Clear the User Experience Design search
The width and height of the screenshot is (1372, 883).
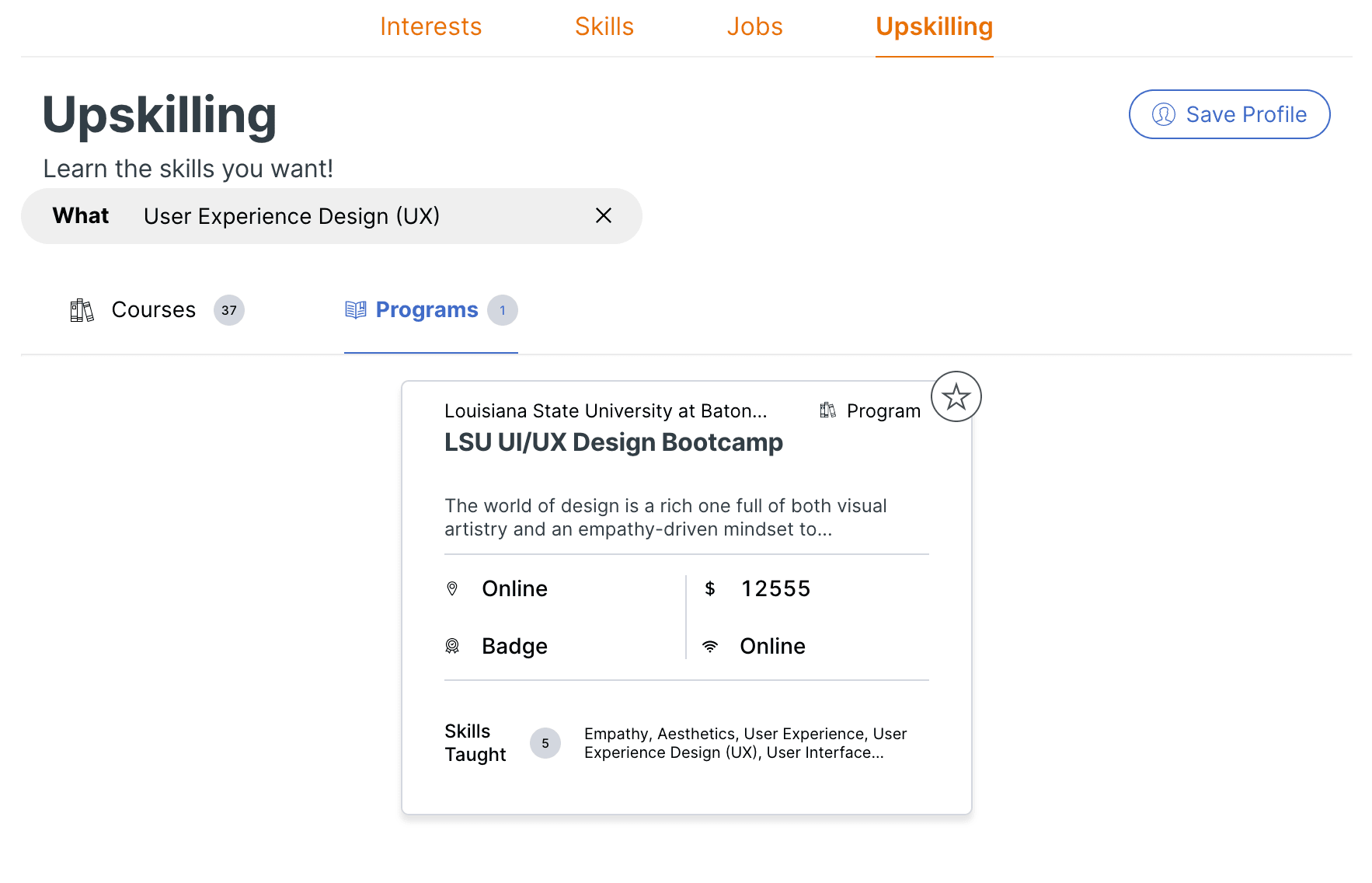pyautogui.click(x=603, y=215)
